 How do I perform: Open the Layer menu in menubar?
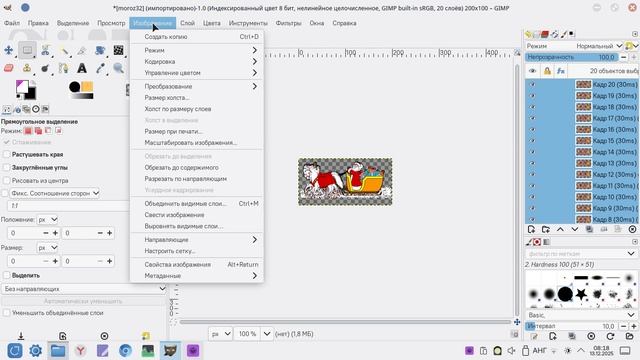(x=187, y=23)
